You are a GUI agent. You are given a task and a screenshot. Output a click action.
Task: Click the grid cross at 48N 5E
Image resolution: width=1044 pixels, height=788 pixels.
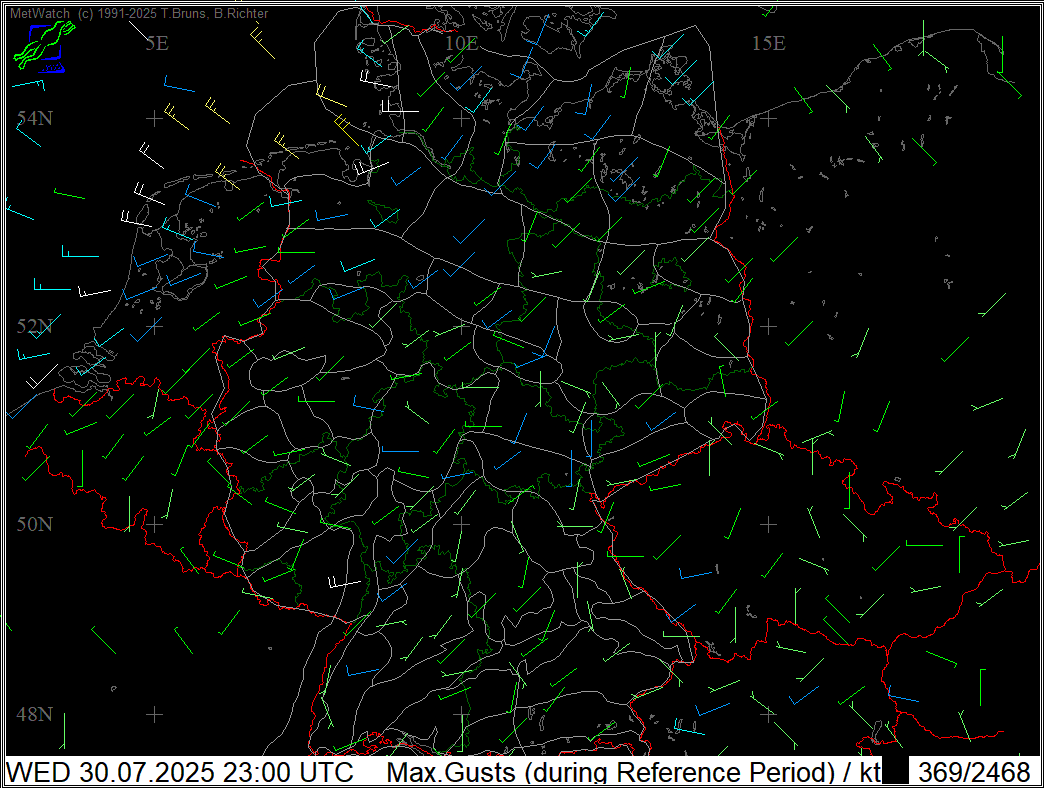tap(154, 714)
